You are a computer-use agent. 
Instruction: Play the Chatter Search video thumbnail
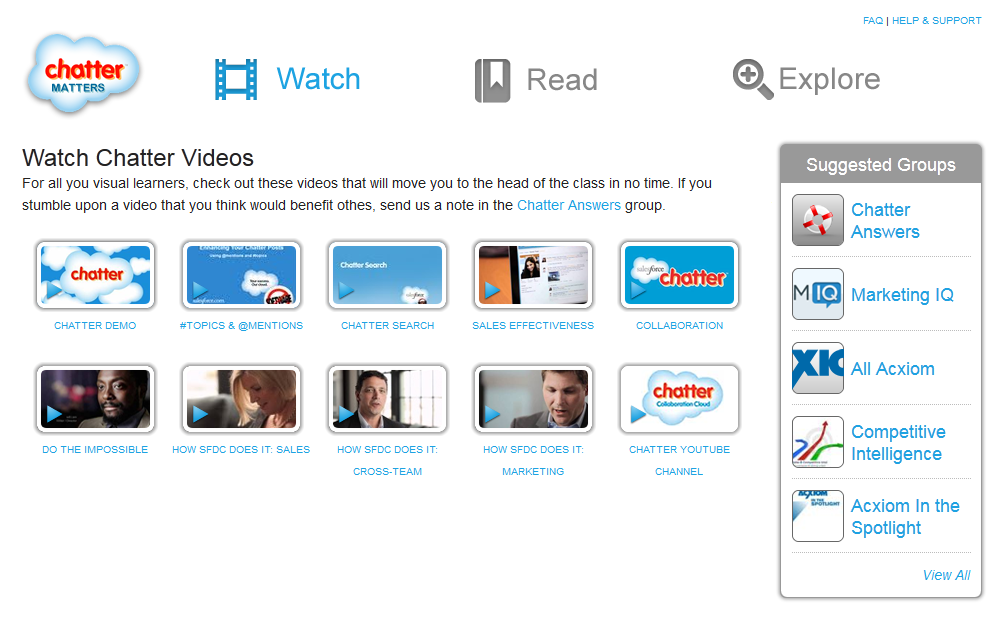(x=387, y=275)
